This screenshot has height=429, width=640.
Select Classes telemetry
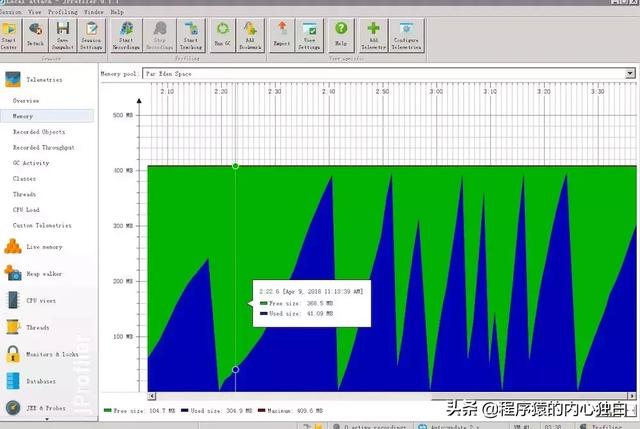point(24,179)
